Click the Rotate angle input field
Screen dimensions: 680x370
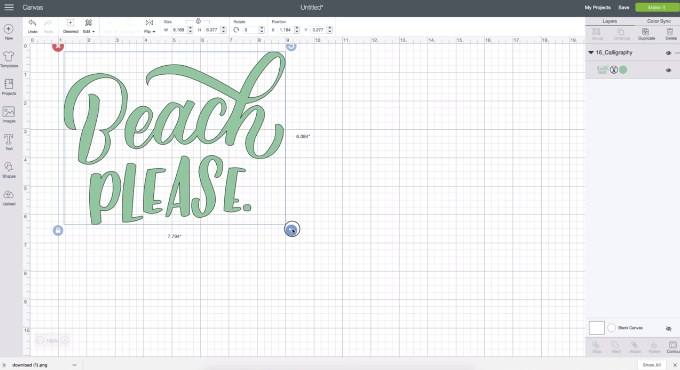pyautogui.click(x=250, y=30)
